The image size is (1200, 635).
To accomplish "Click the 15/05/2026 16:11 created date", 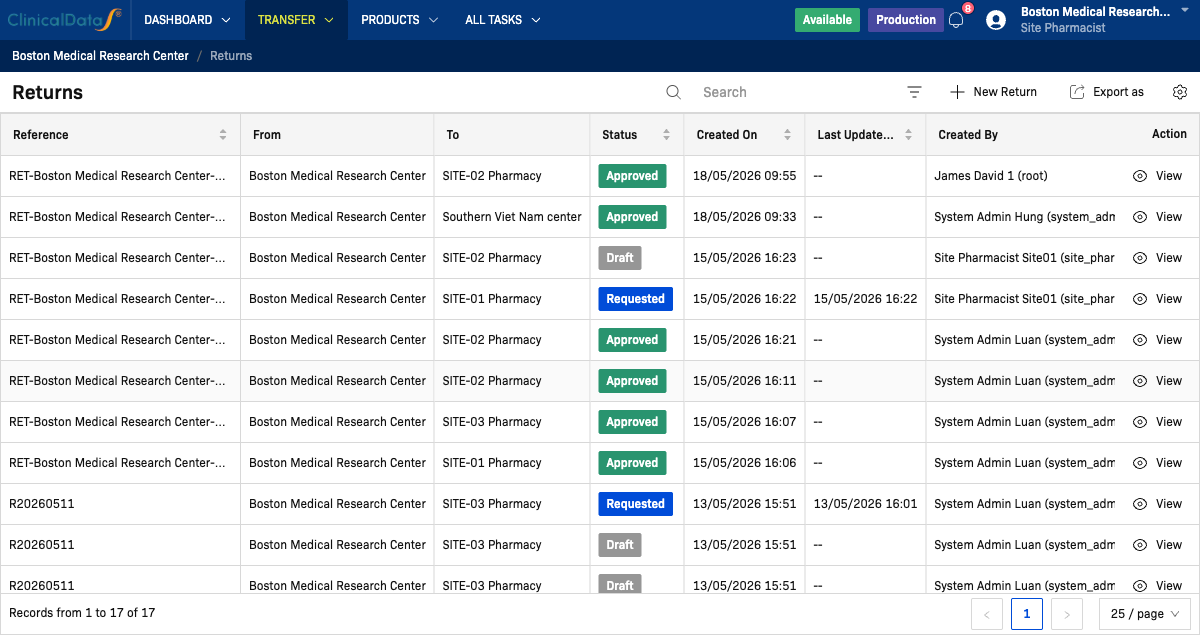I will [745, 381].
